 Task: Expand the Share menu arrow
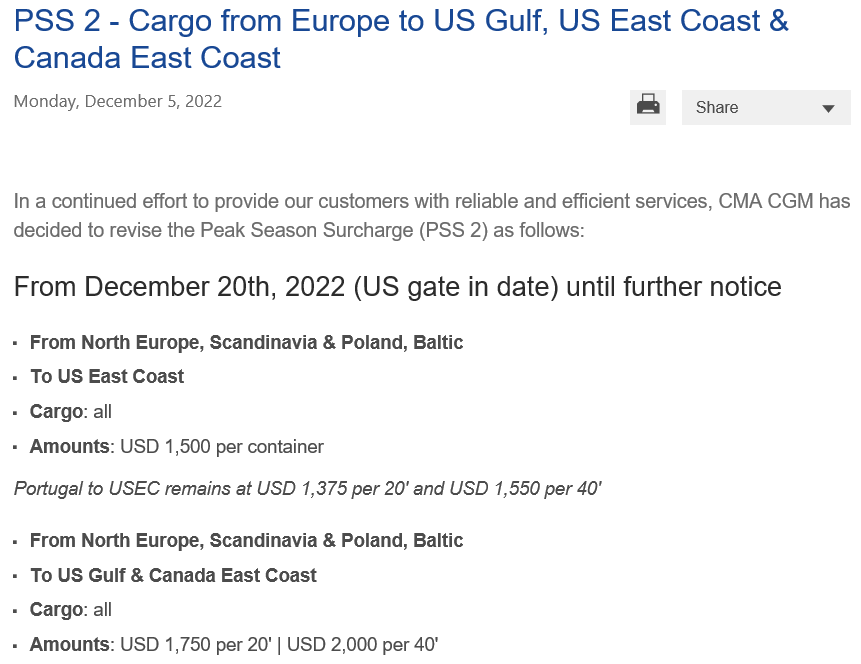[x=828, y=108]
